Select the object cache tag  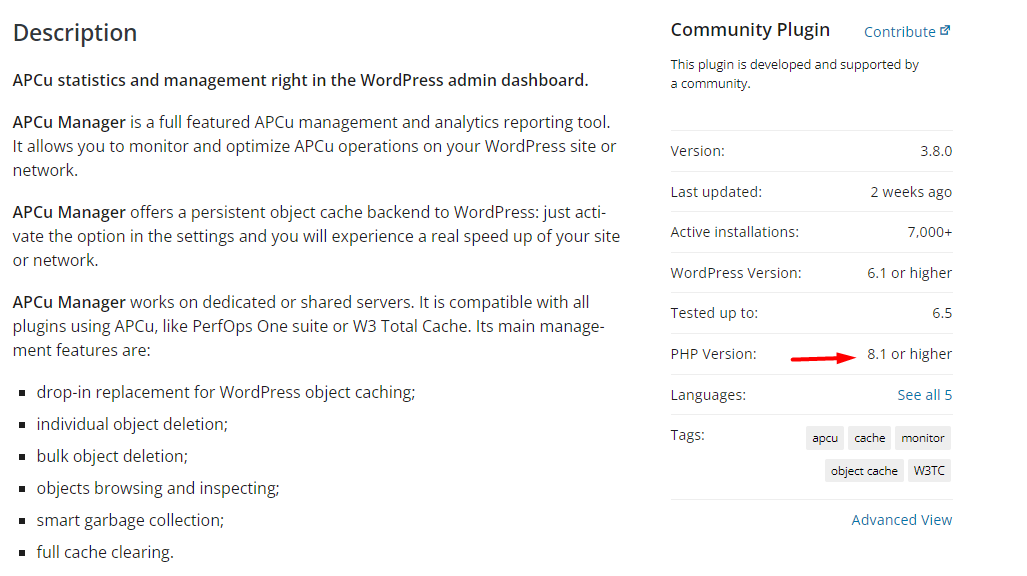[864, 470]
